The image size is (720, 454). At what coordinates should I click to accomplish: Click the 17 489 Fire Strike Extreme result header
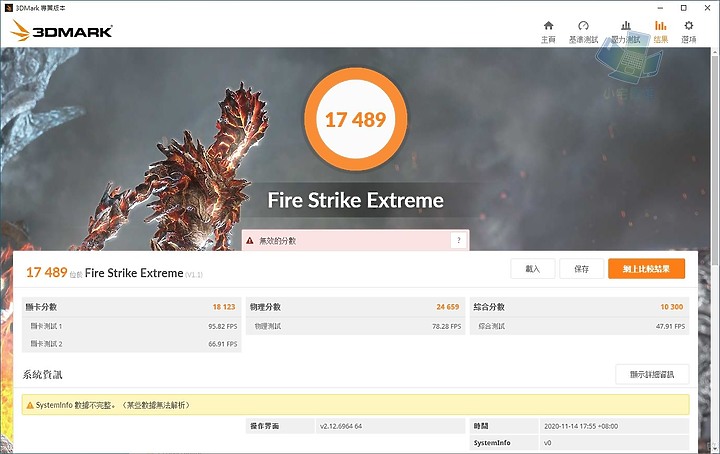pos(114,273)
